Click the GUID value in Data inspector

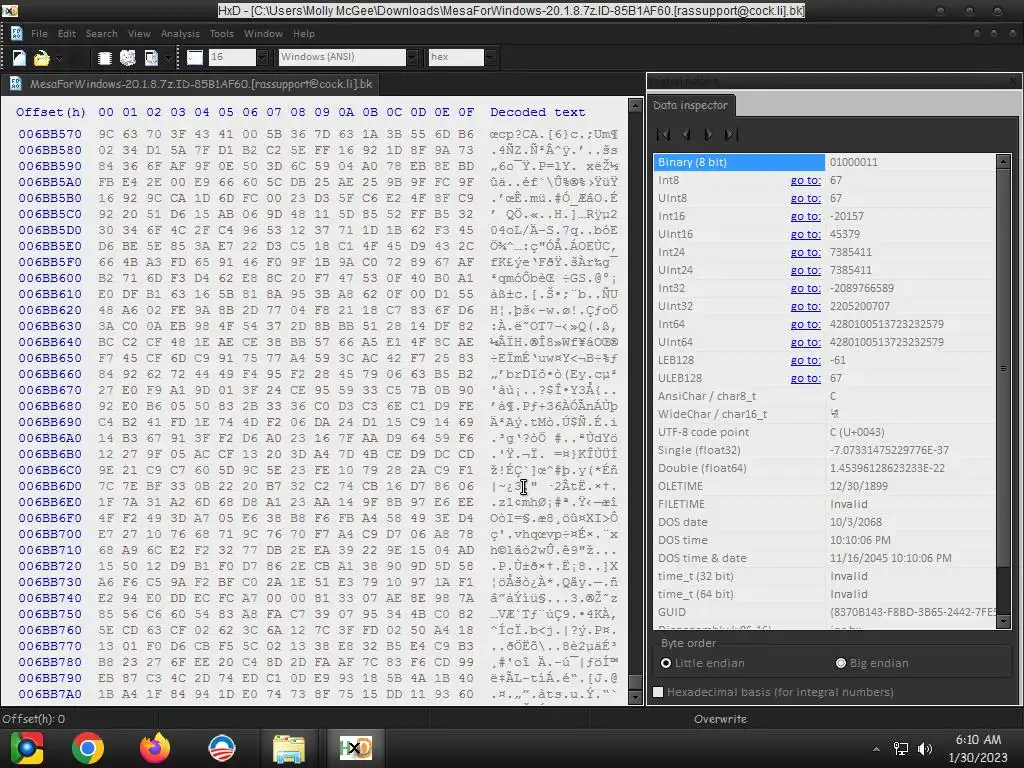912,612
